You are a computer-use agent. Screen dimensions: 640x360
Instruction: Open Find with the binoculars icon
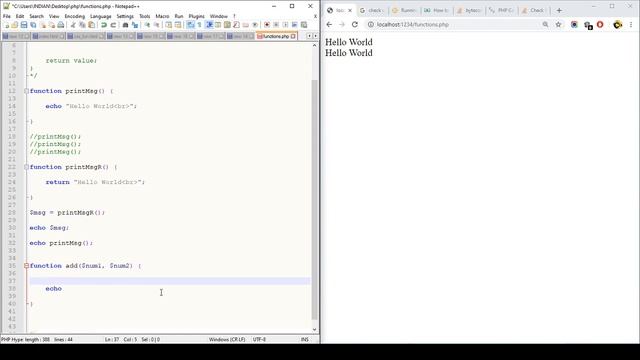pos(125,25)
